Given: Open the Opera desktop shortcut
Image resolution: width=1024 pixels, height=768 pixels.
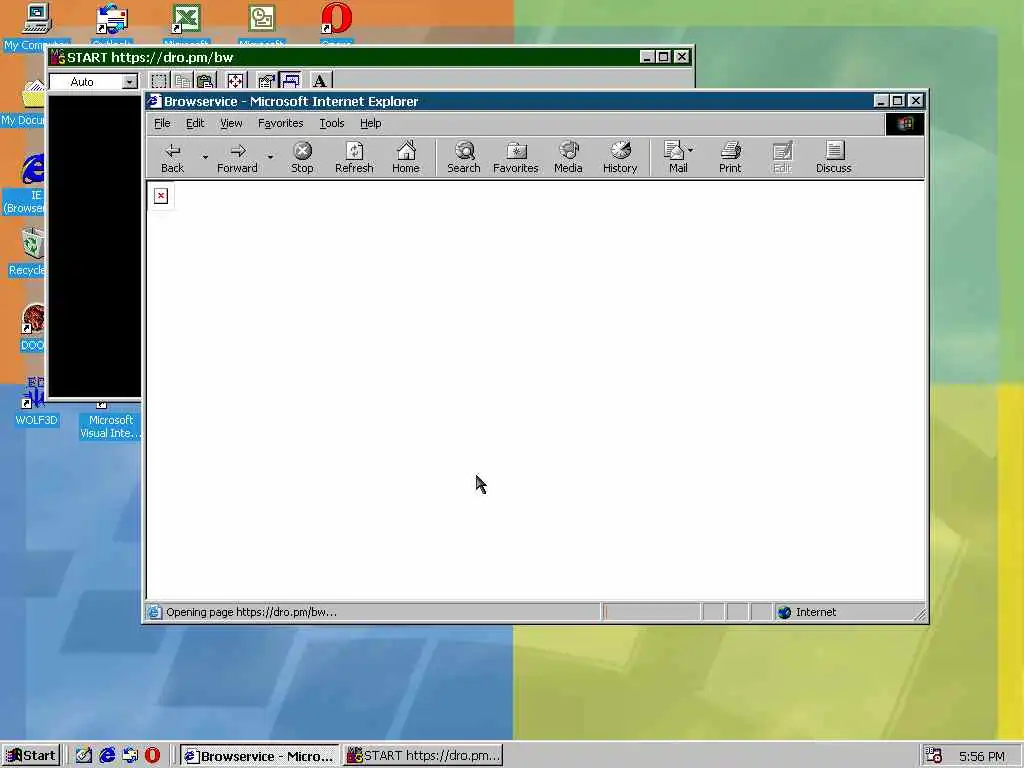Looking at the screenshot, I should click(x=337, y=25).
